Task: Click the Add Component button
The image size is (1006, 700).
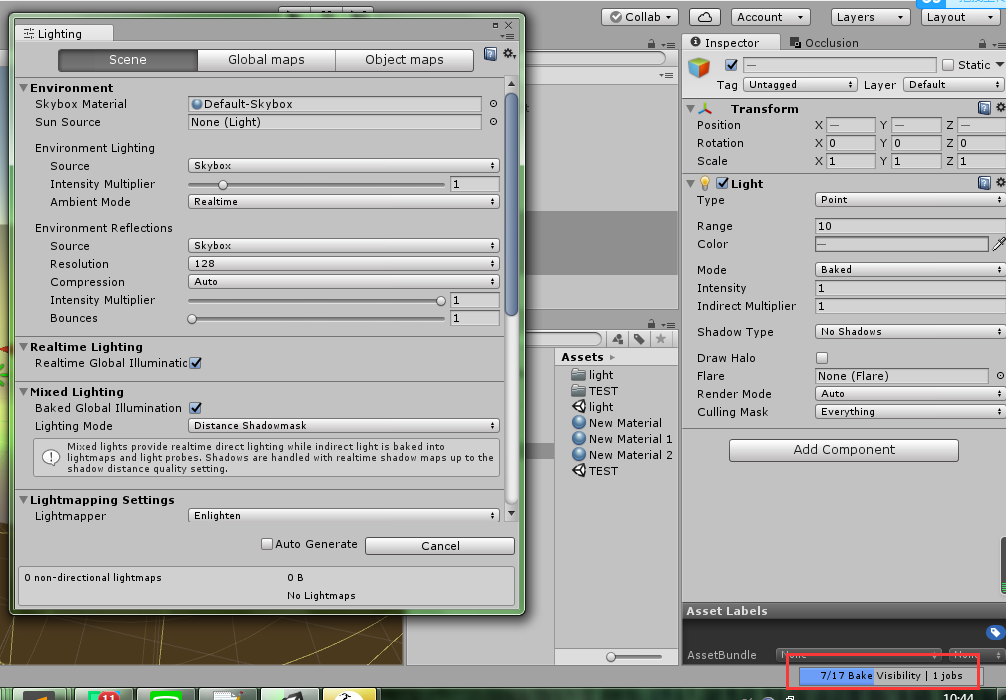Action: coord(843,450)
